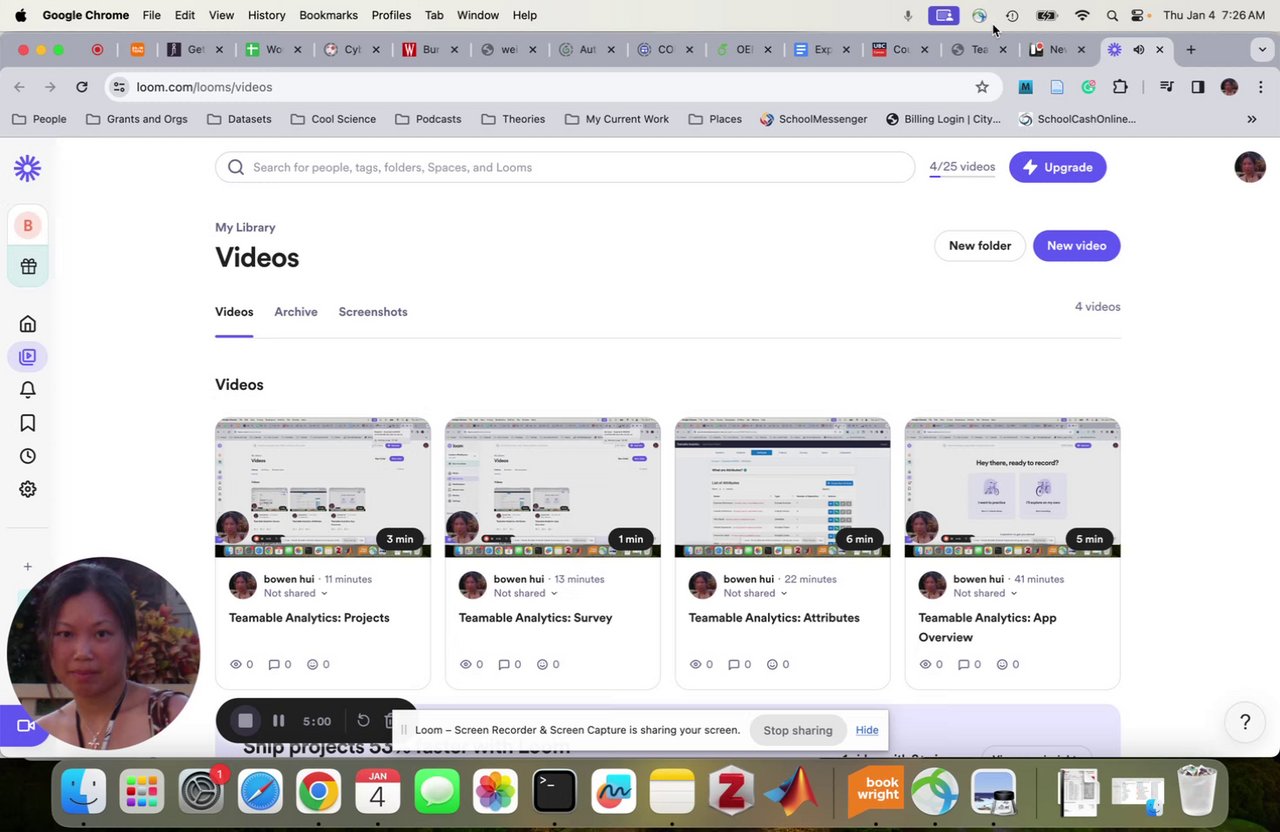Screen dimensions: 1280x832
Task: Open My Library icon in sidebar
Action: pos(28,356)
